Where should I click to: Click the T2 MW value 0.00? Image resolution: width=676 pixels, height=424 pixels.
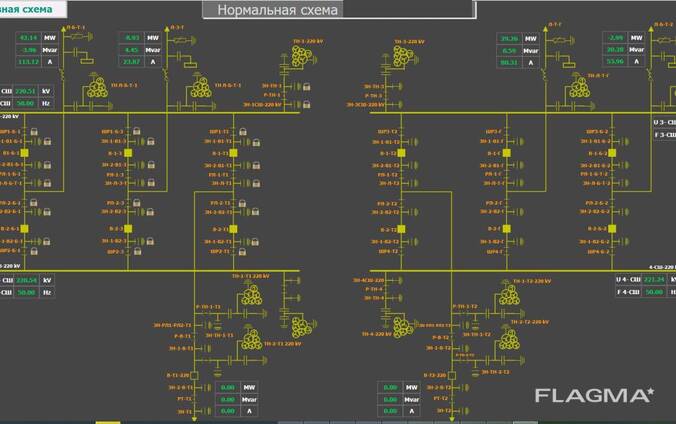pyautogui.click(x=390, y=387)
